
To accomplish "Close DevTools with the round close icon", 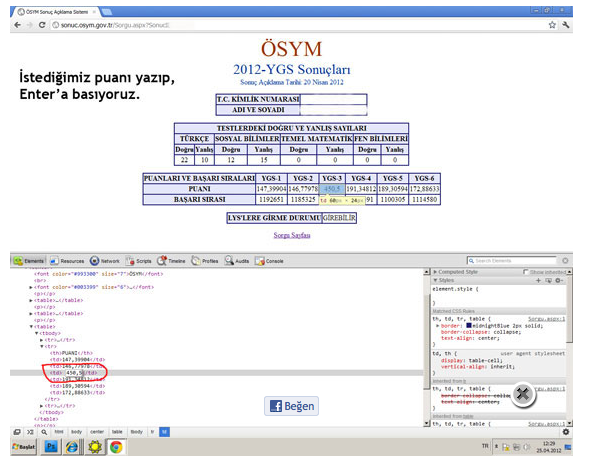I will tap(565, 261).
